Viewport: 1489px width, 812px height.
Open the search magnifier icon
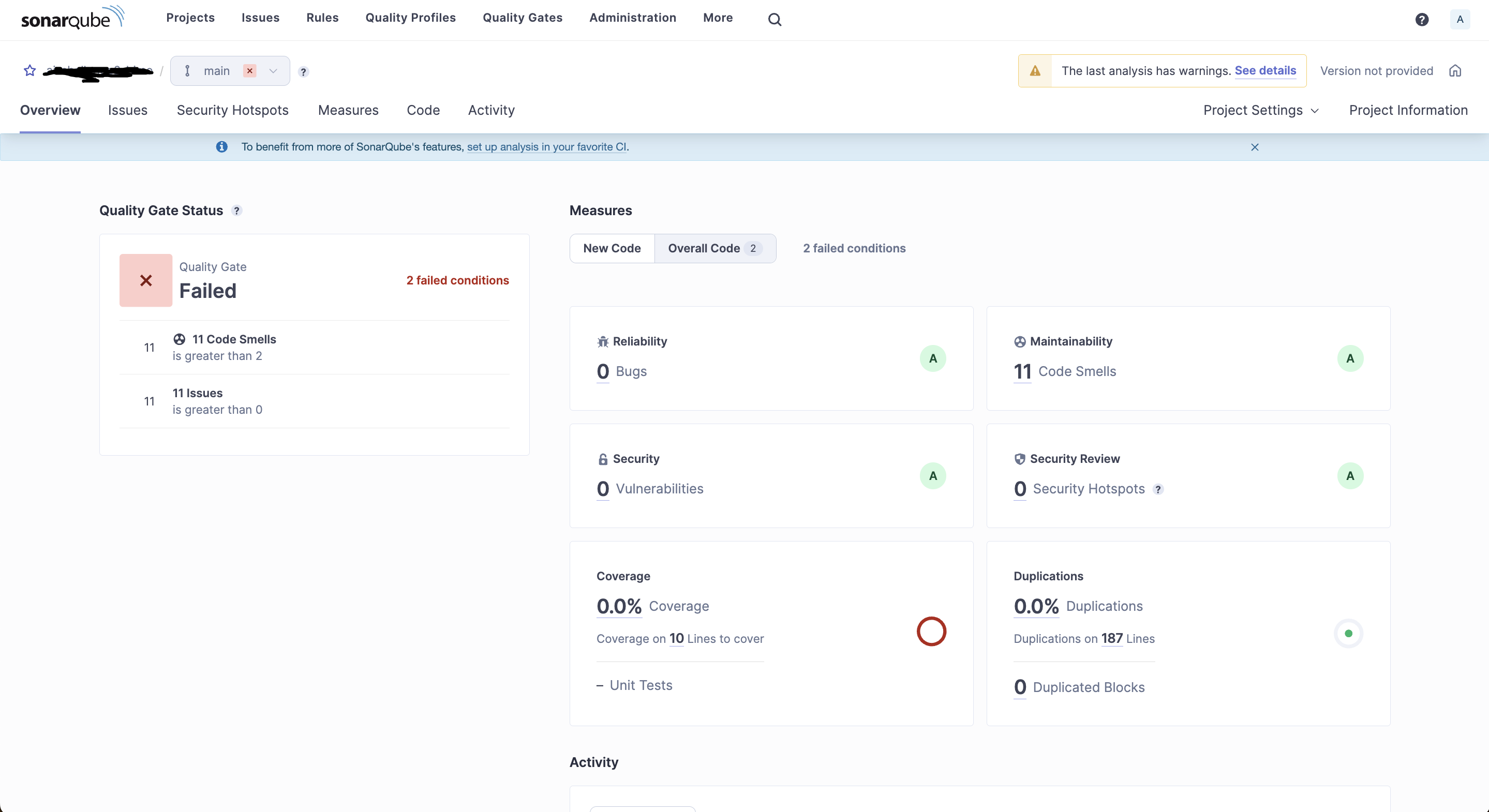click(x=775, y=20)
